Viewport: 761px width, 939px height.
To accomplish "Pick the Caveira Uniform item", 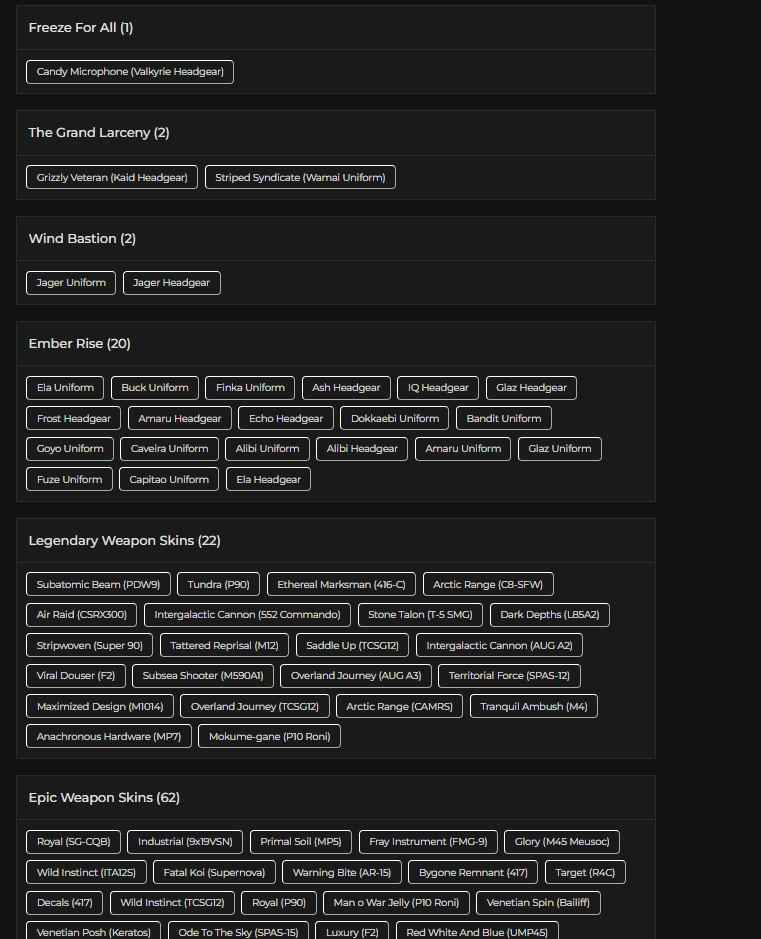I will coord(169,449).
